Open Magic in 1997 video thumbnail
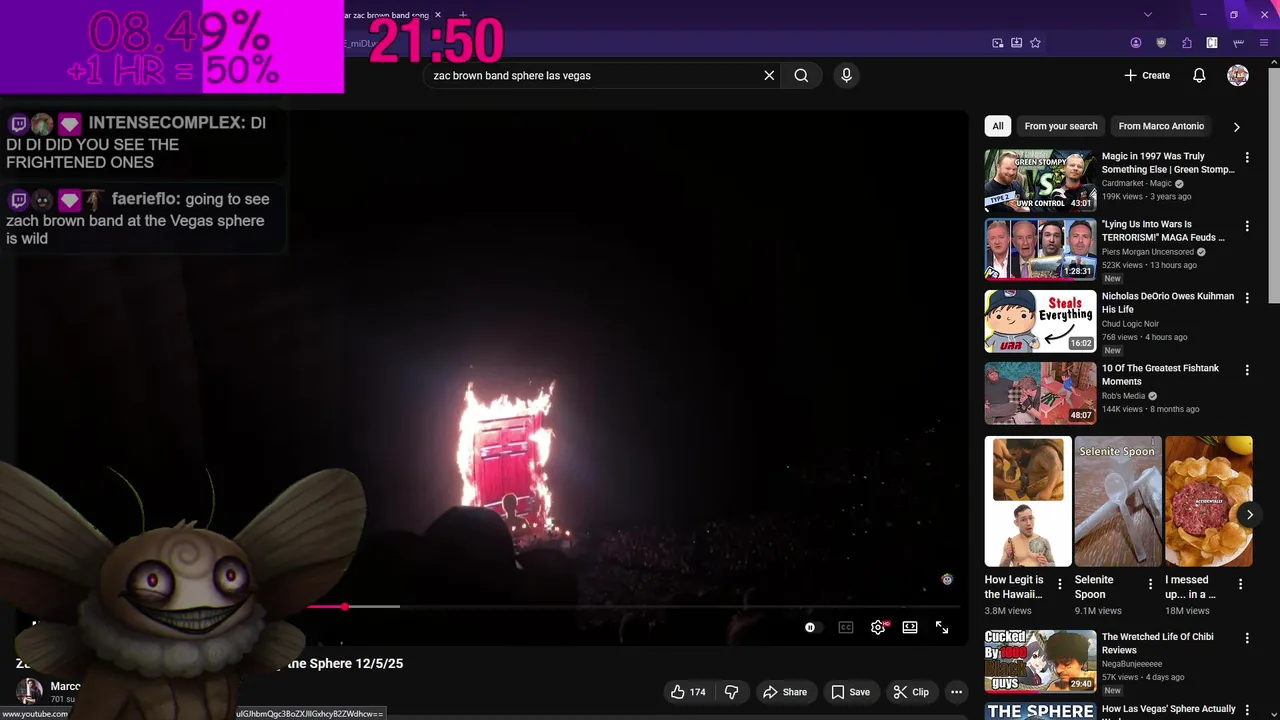The height and width of the screenshot is (720, 1280). pyautogui.click(x=1040, y=181)
